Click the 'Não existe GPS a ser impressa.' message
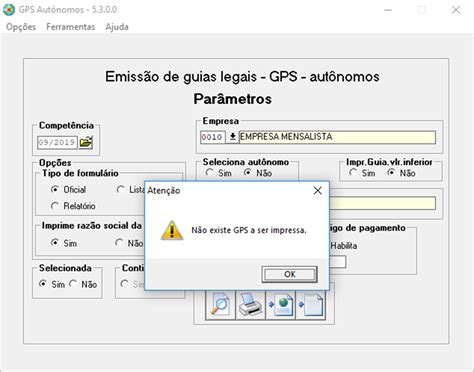 (x=249, y=230)
